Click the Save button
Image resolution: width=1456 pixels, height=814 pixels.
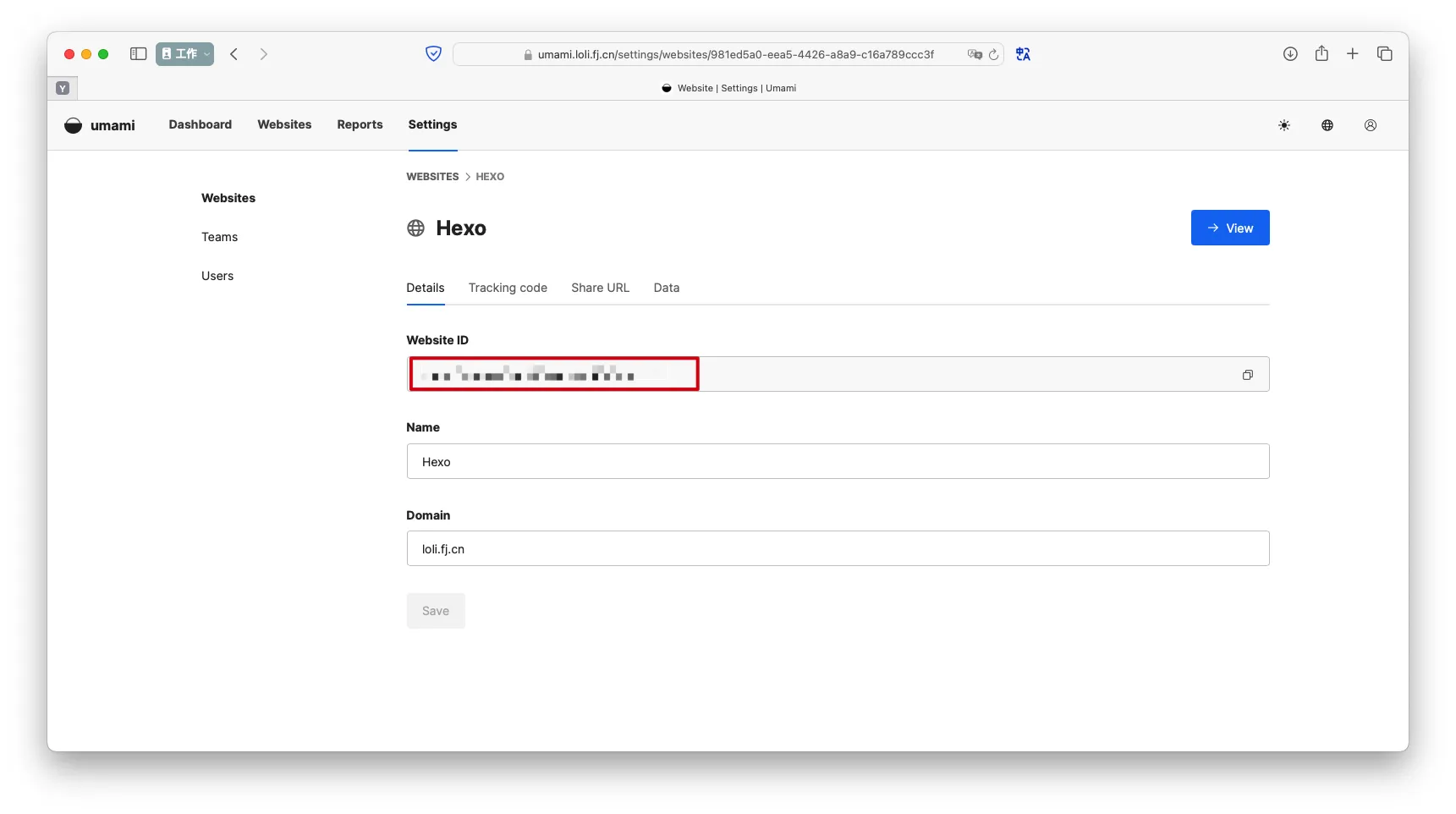tap(436, 611)
